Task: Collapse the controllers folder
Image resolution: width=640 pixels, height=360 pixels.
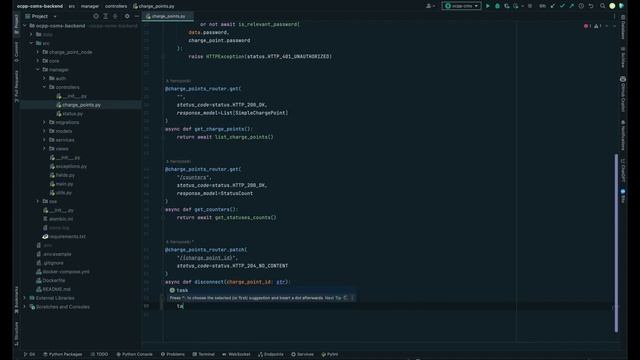Action: click(44, 87)
